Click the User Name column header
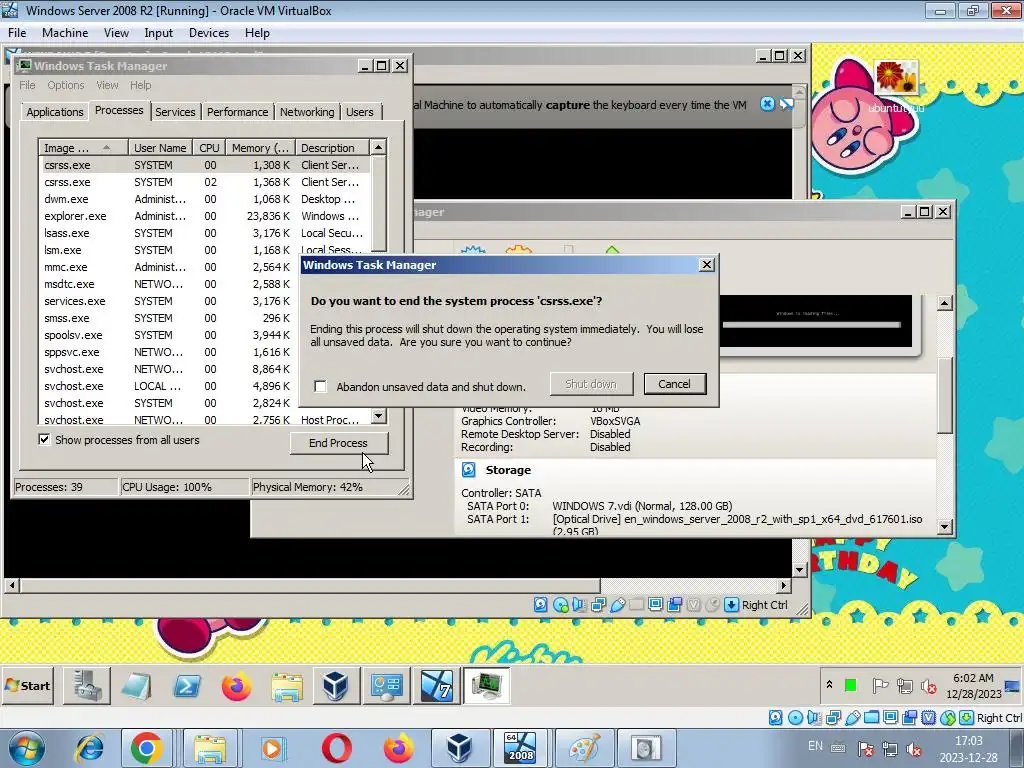Image resolution: width=1024 pixels, height=768 pixels. click(x=160, y=148)
